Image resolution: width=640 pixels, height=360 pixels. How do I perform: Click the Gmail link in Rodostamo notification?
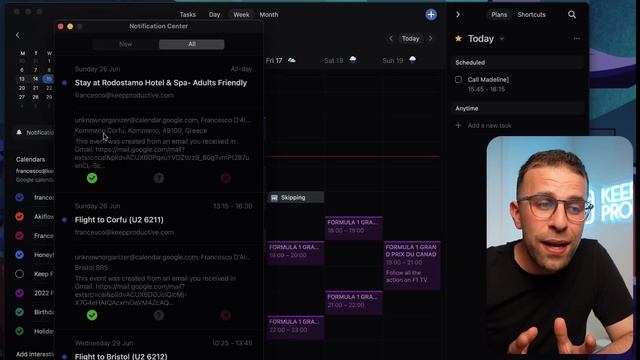(162, 158)
